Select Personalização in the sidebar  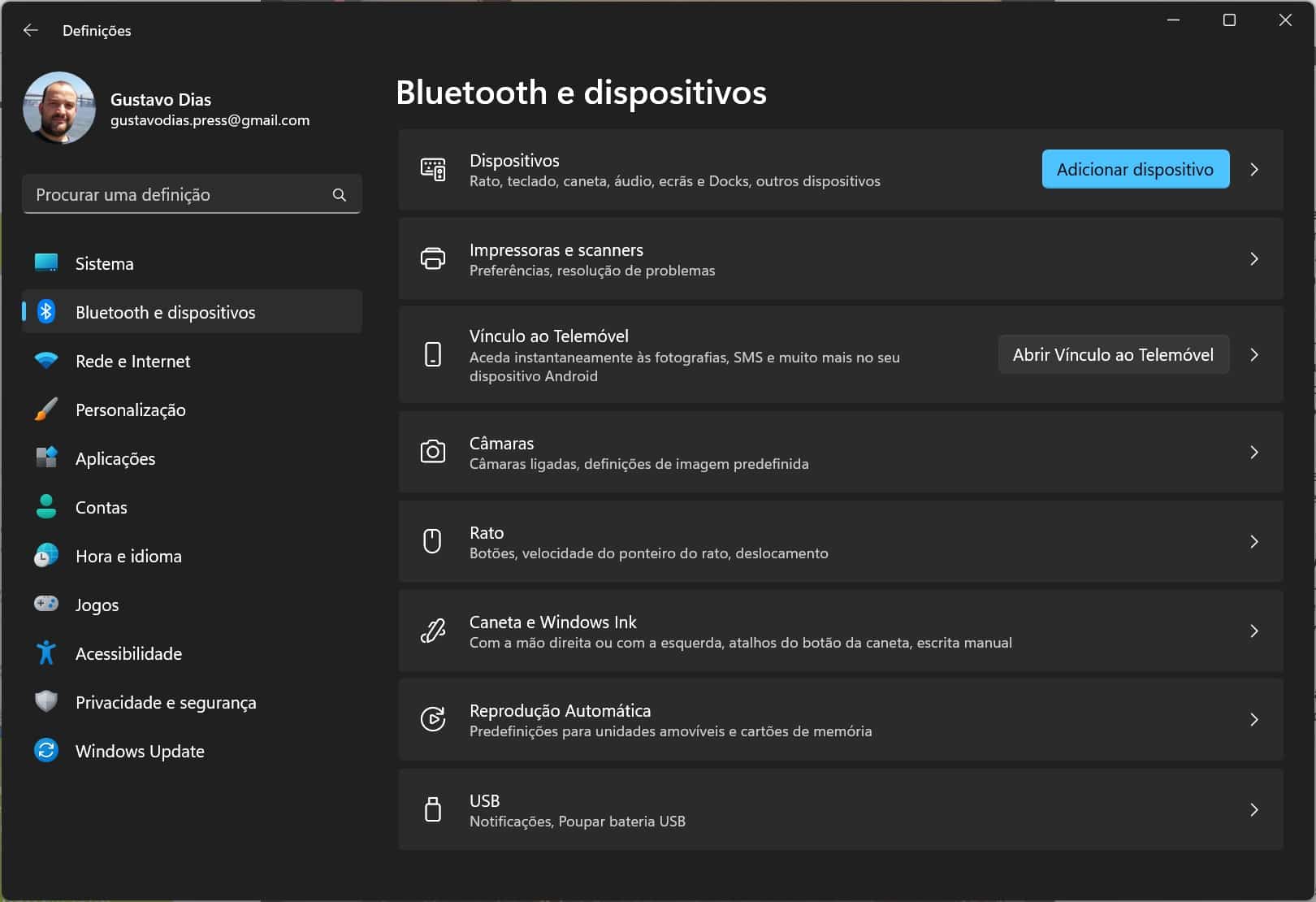pos(130,410)
